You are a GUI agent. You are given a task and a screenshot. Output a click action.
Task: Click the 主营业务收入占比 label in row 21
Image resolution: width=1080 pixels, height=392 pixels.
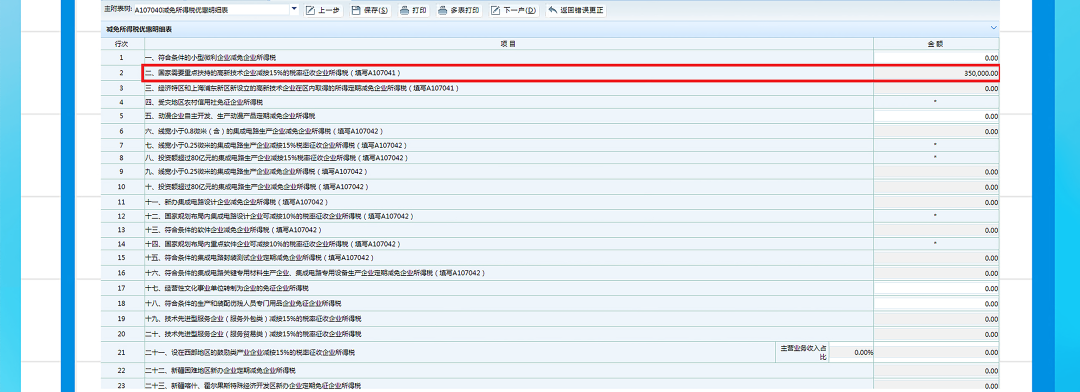[802, 352]
